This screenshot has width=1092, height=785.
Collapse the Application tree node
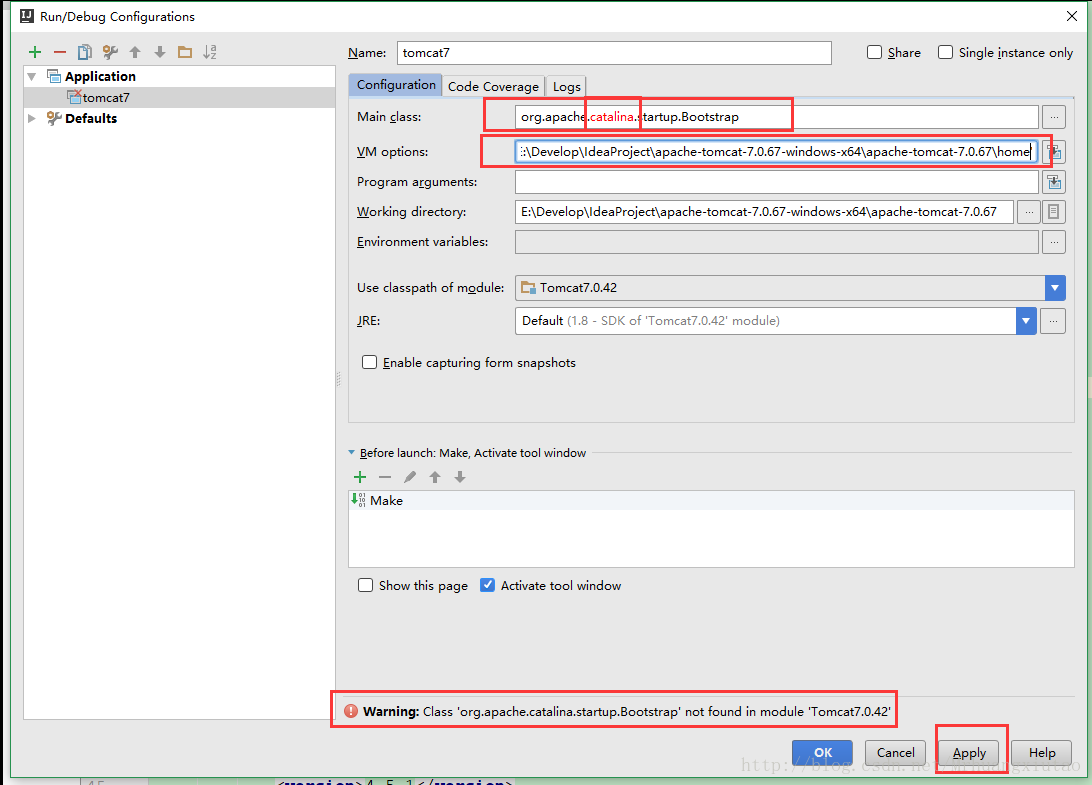(x=32, y=77)
